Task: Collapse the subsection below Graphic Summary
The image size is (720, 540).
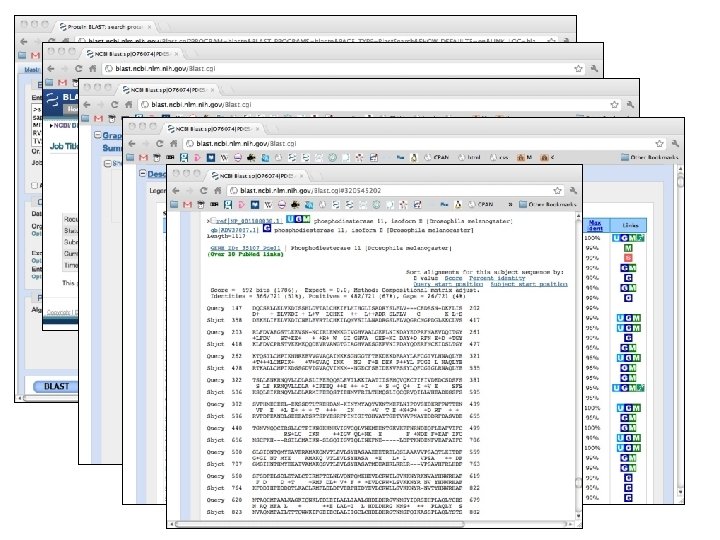Action: coord(107,163)
